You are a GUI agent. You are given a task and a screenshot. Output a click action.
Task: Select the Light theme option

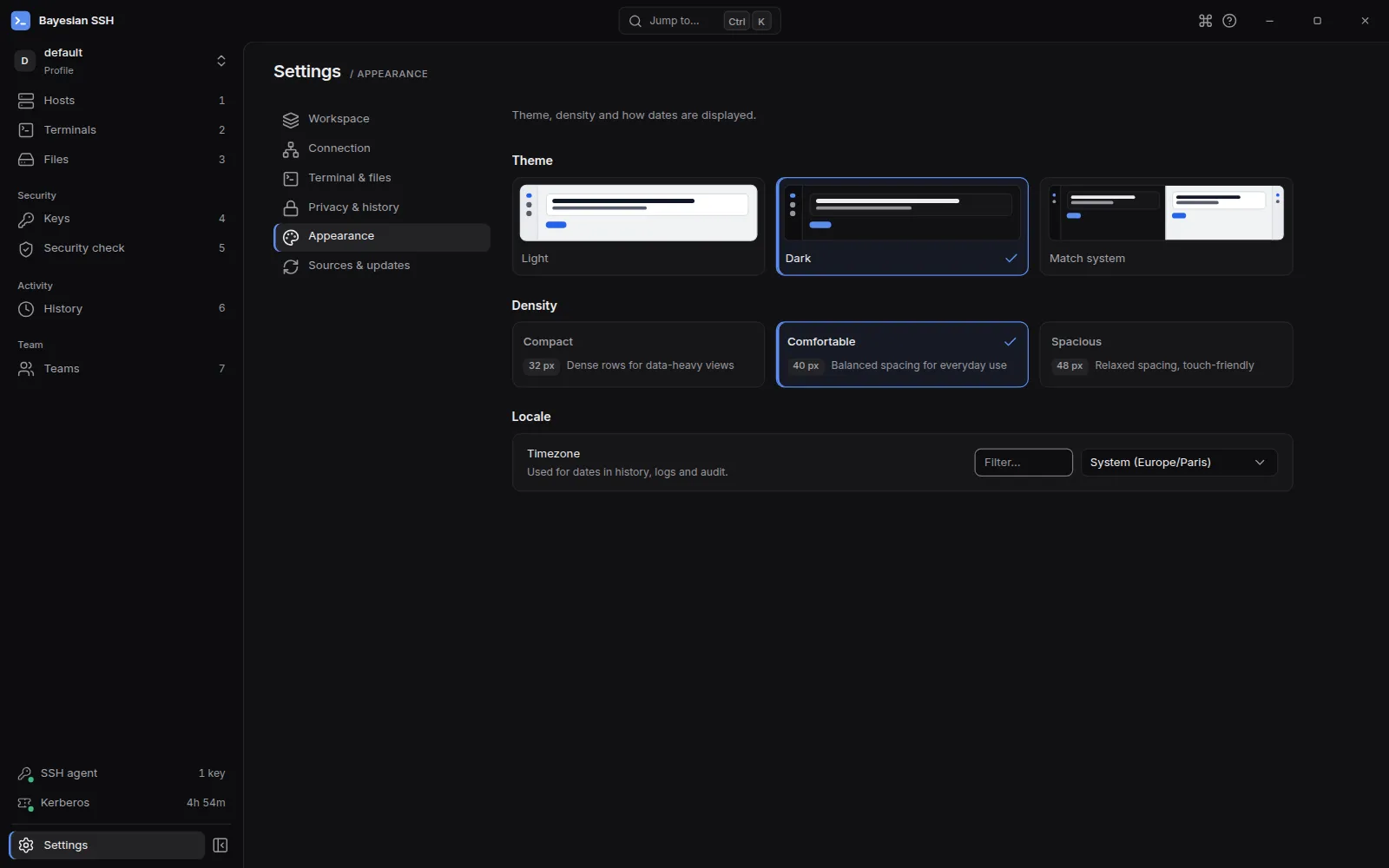[638, 227]
